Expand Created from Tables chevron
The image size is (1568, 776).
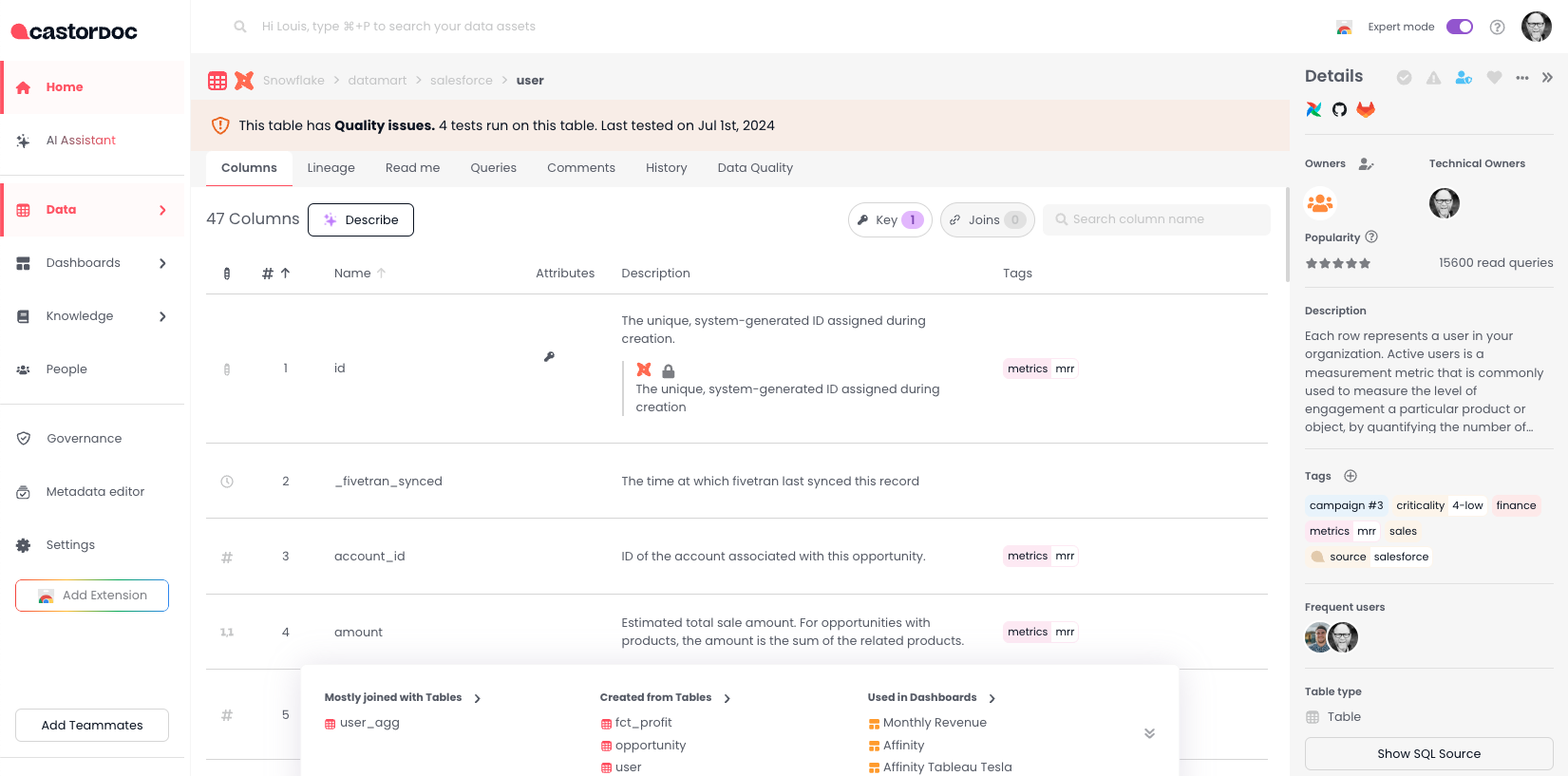[x=727, y=699]
